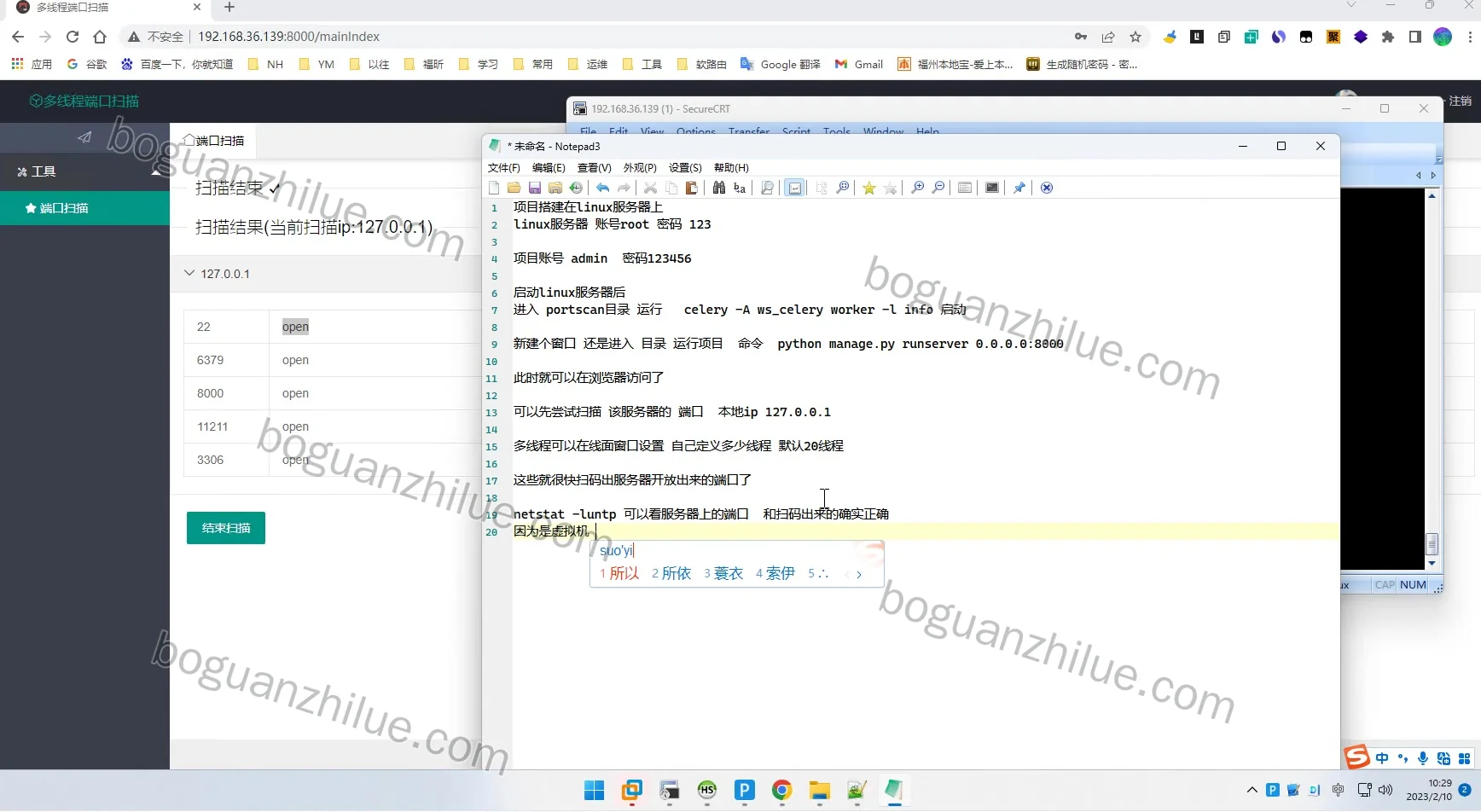
Task: Click the Open folder icon in Notepad3
Action: [514, 188]
